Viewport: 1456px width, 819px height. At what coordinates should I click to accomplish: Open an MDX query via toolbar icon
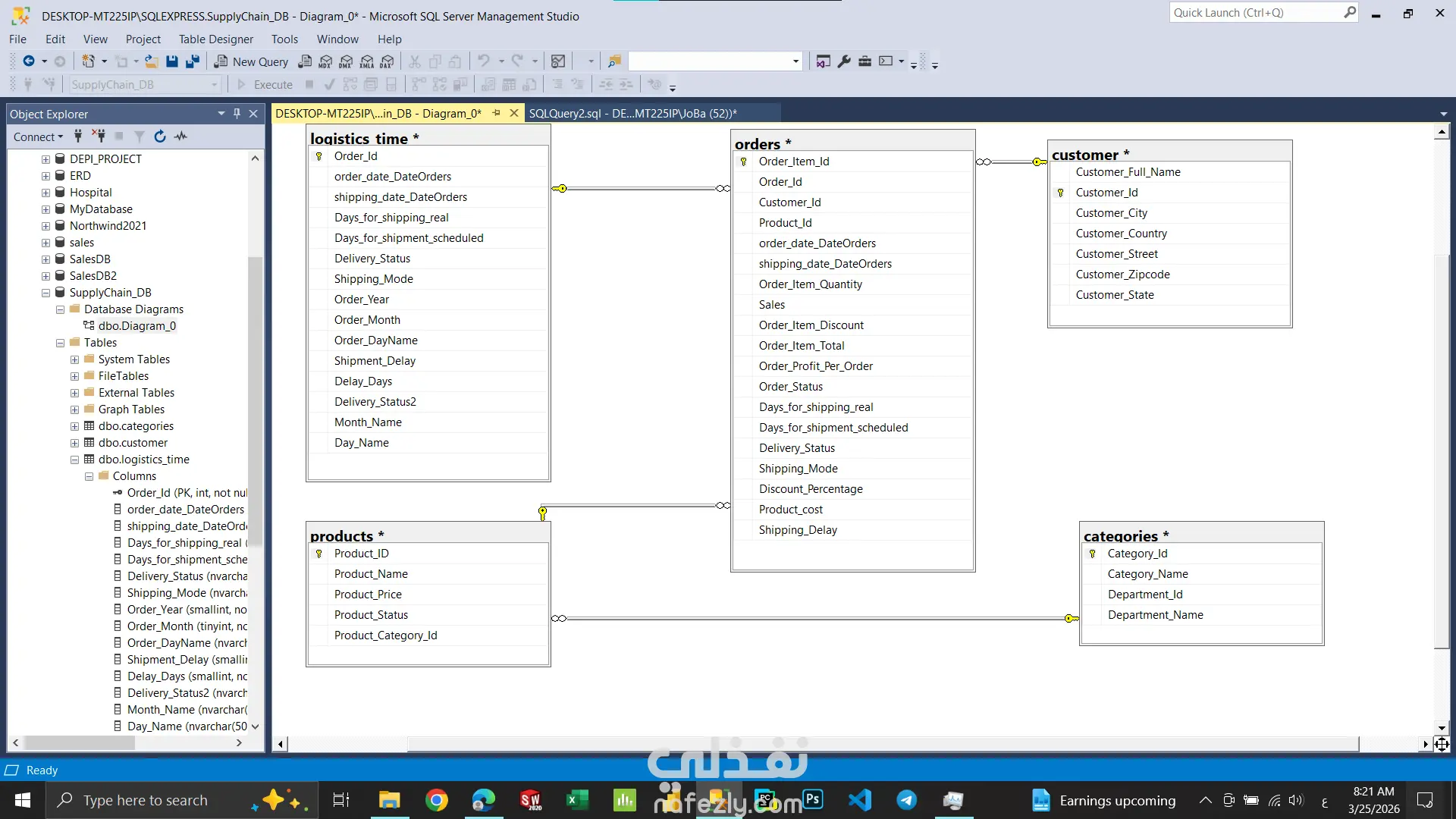(x=325, y=61)
